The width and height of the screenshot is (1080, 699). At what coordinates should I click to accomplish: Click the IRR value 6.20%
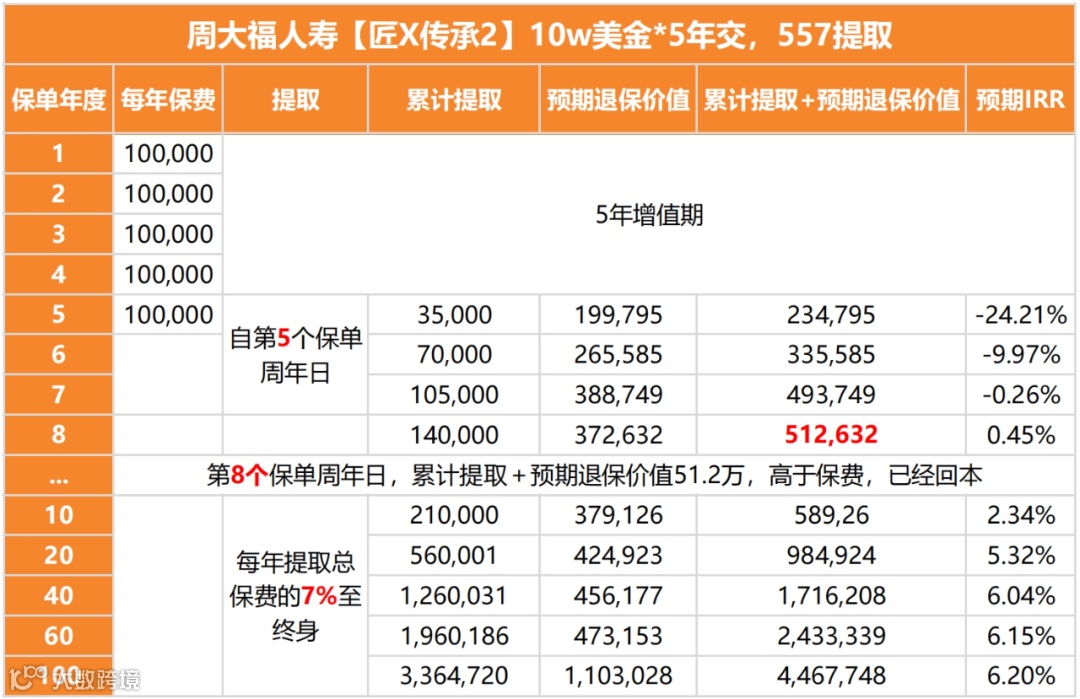1021,676
